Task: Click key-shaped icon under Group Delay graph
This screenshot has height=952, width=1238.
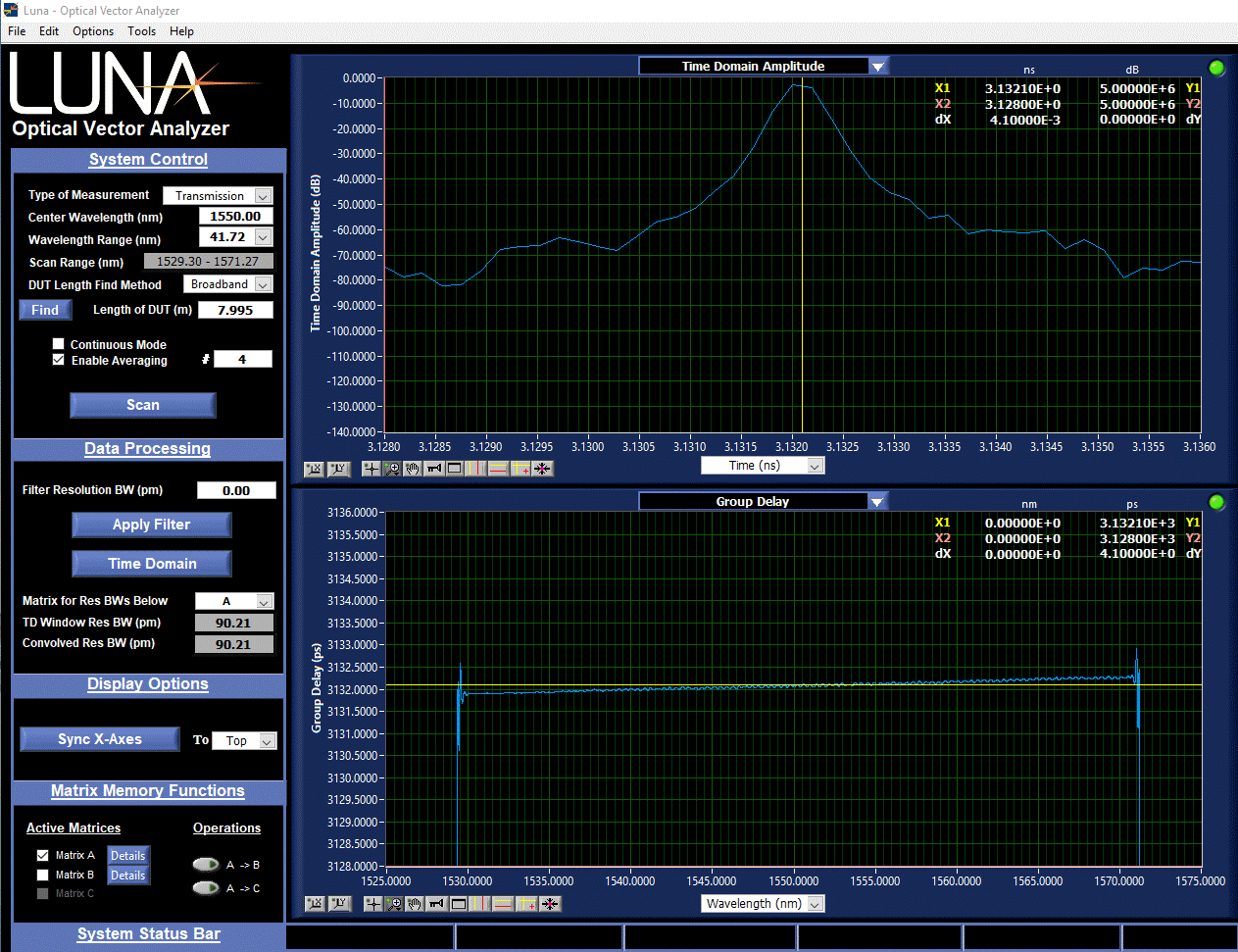Action: (x=436, y=904)
